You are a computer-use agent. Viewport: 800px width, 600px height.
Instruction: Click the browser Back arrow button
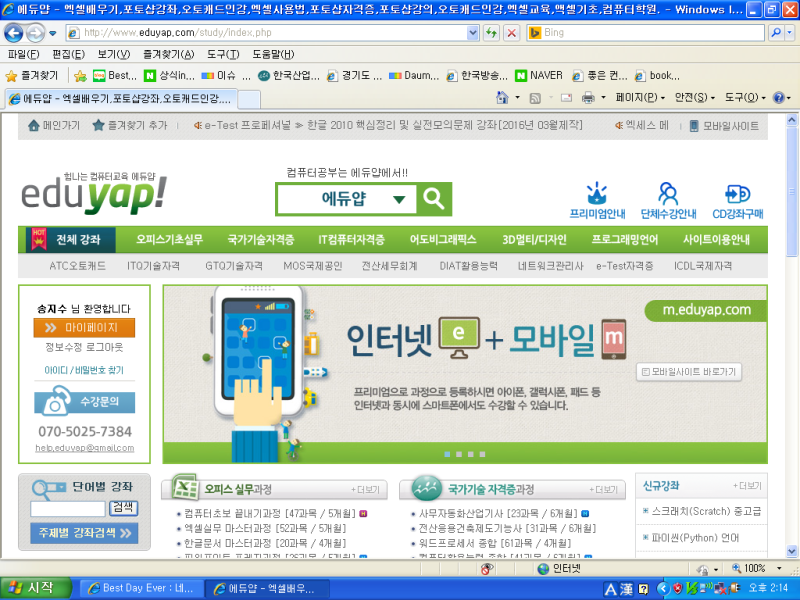tap(14, 33)
